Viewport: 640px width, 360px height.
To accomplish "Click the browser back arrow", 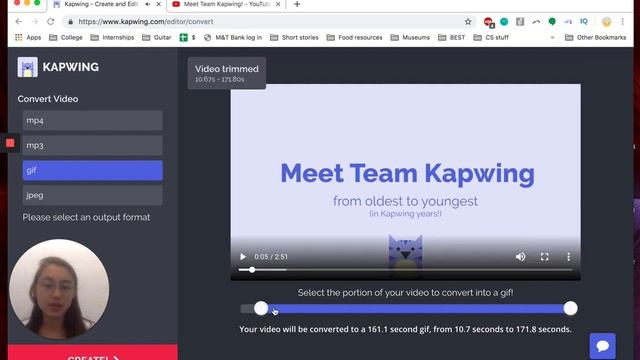I will (19, 22).
